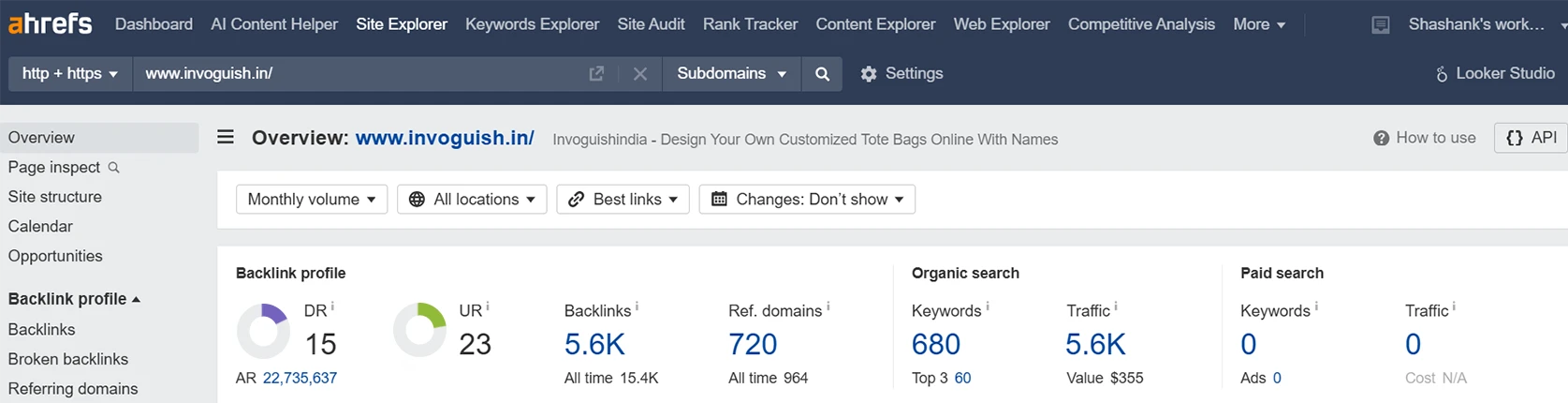Click the API button

coord(1531,138)
